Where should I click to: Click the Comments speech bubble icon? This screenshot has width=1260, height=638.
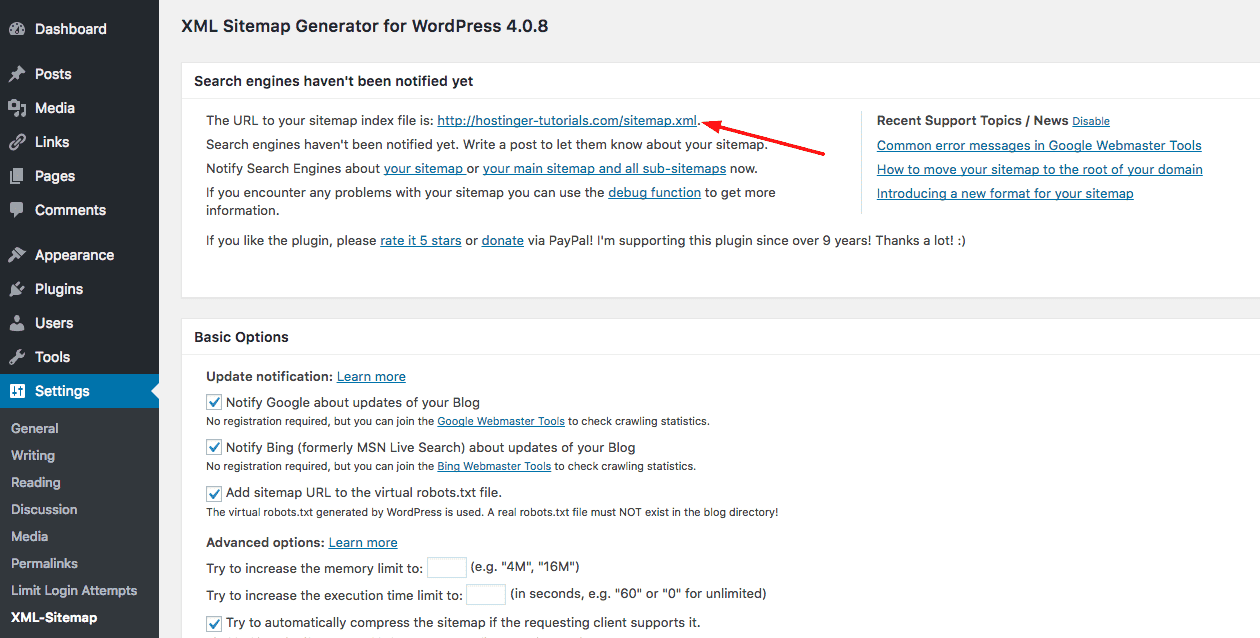(17, 210)
